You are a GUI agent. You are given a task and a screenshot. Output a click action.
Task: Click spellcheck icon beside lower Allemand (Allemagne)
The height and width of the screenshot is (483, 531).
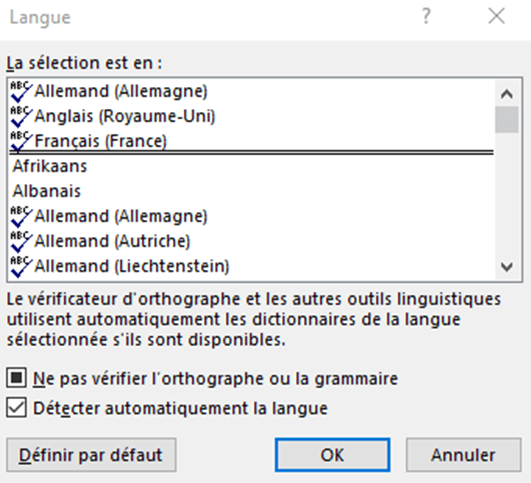pyautogui.click(x=21, y=216)
